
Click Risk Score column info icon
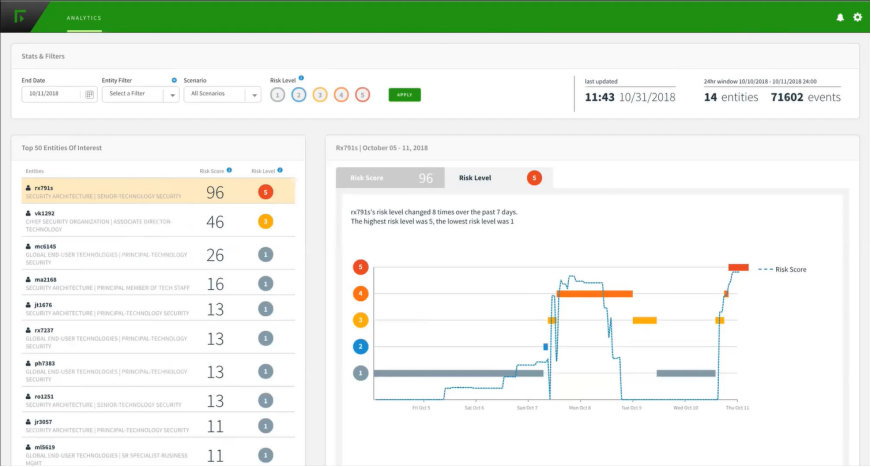click(229, 171)
